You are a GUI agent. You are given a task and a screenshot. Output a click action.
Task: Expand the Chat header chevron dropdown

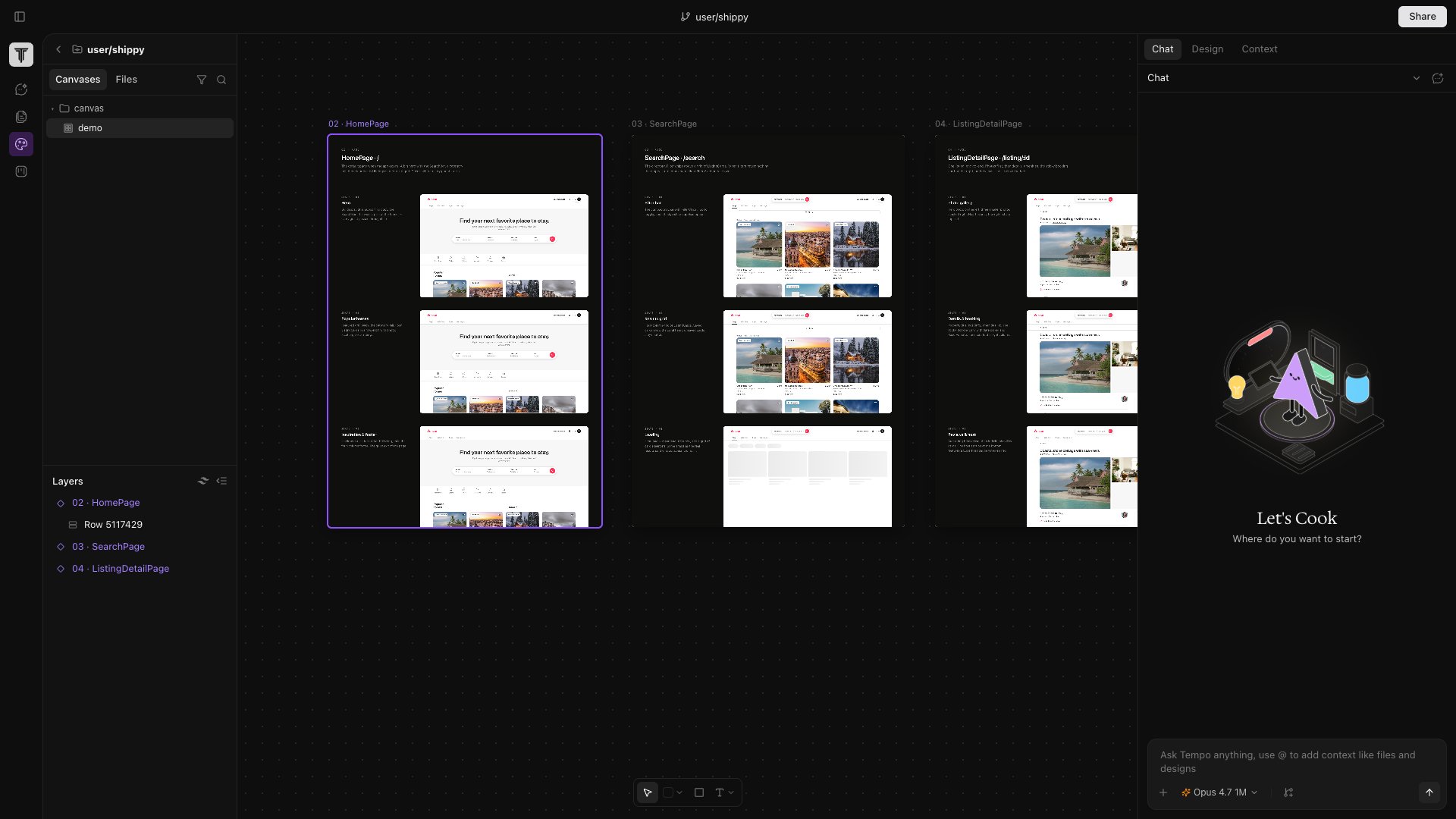[x=1416, y=78]
